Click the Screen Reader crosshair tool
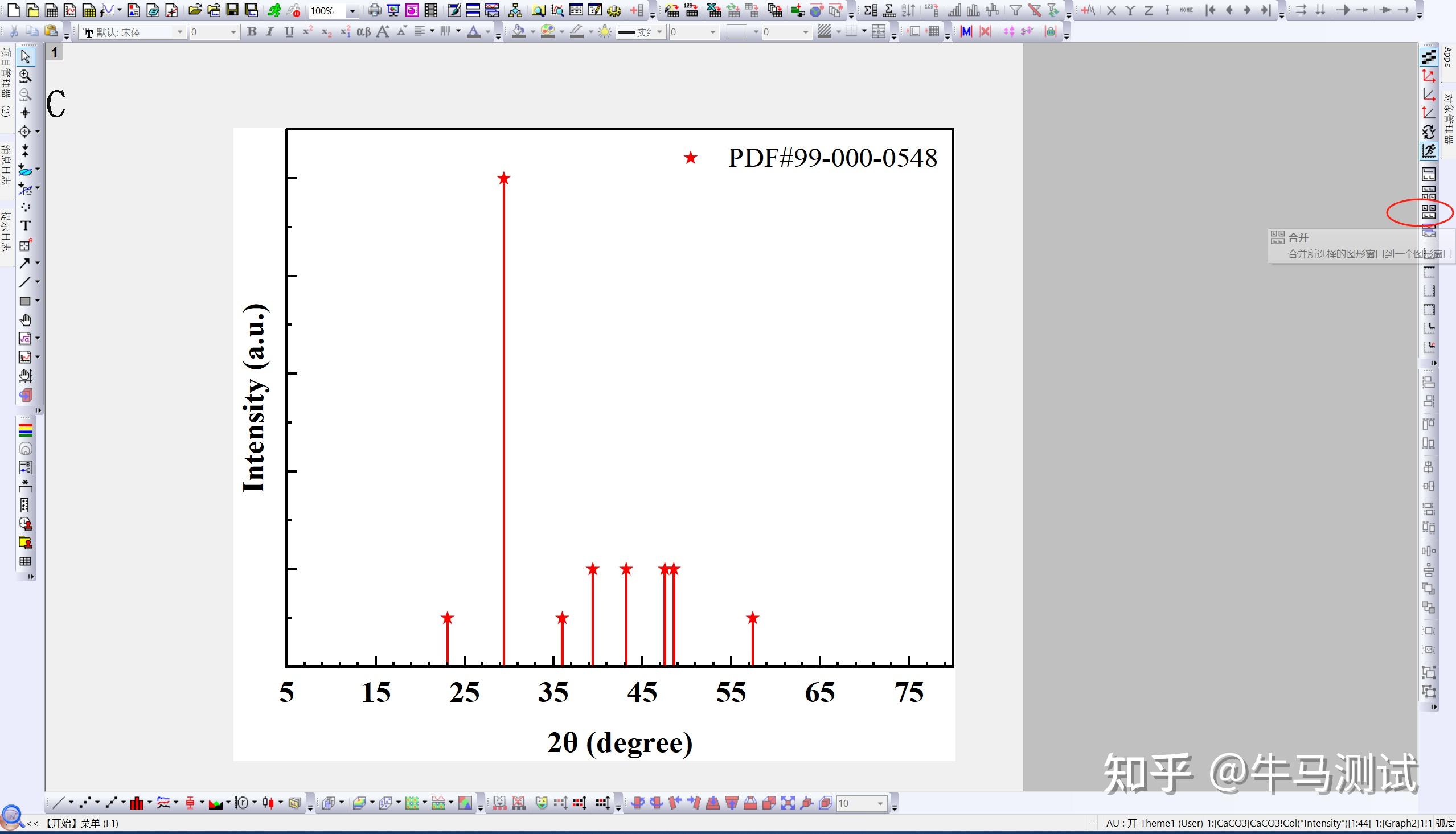The width and height of the screenshot is (1456, 834). pyautogui.click(x=24, y=113)
